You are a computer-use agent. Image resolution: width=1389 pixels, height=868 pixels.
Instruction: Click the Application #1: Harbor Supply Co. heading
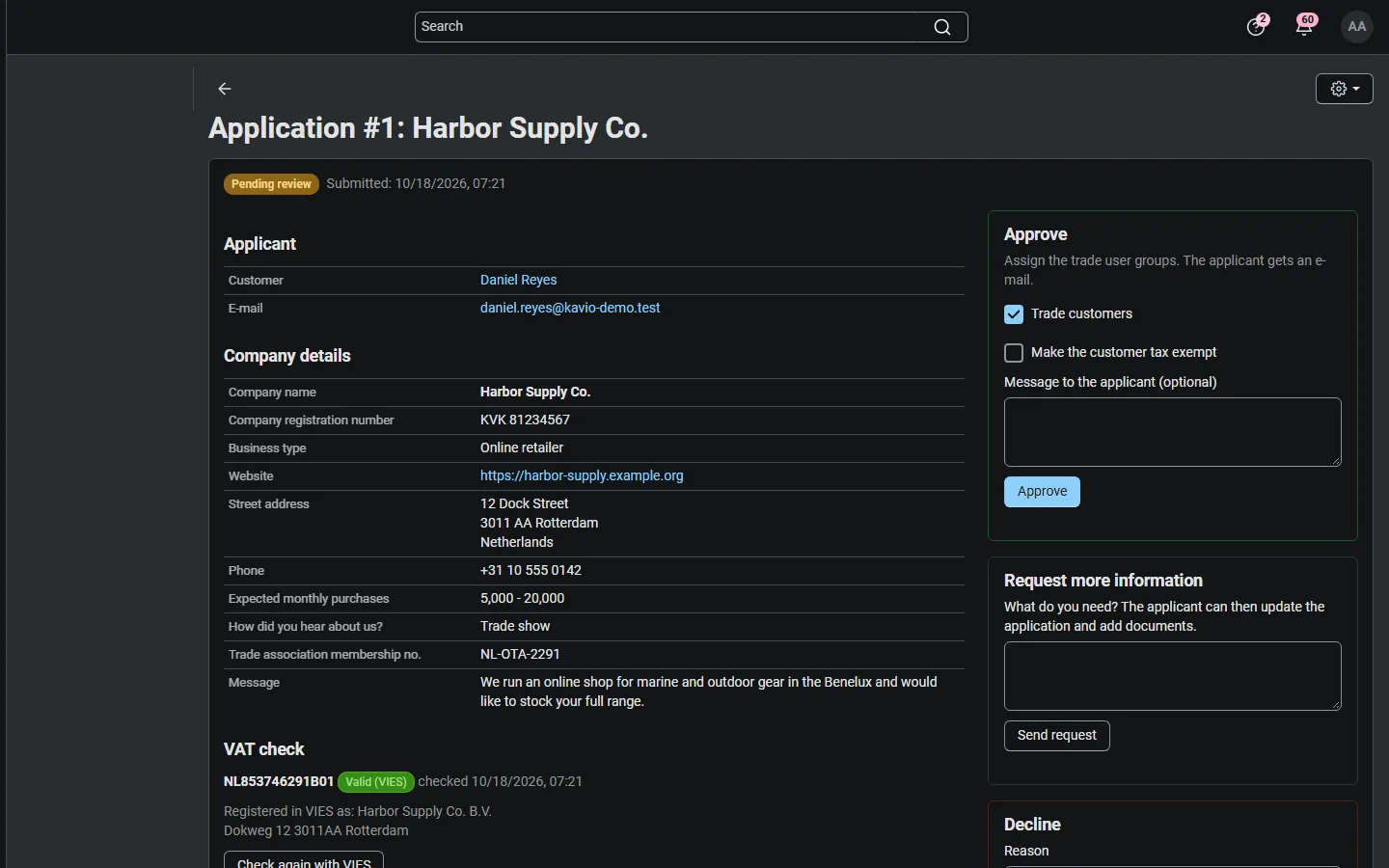click(x=428, y=128)
